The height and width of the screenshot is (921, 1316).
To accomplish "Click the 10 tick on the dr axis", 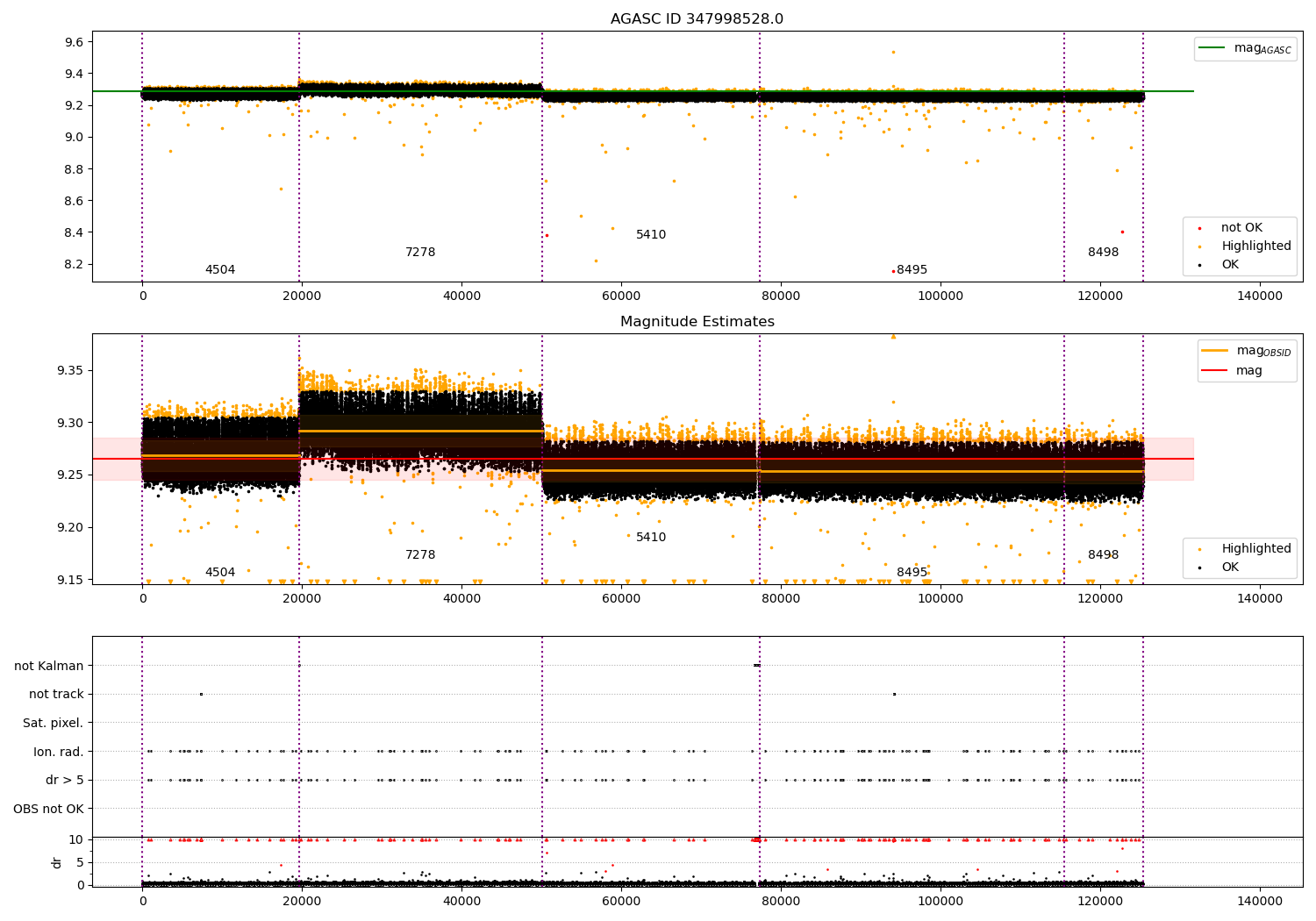I will [76, 839].
